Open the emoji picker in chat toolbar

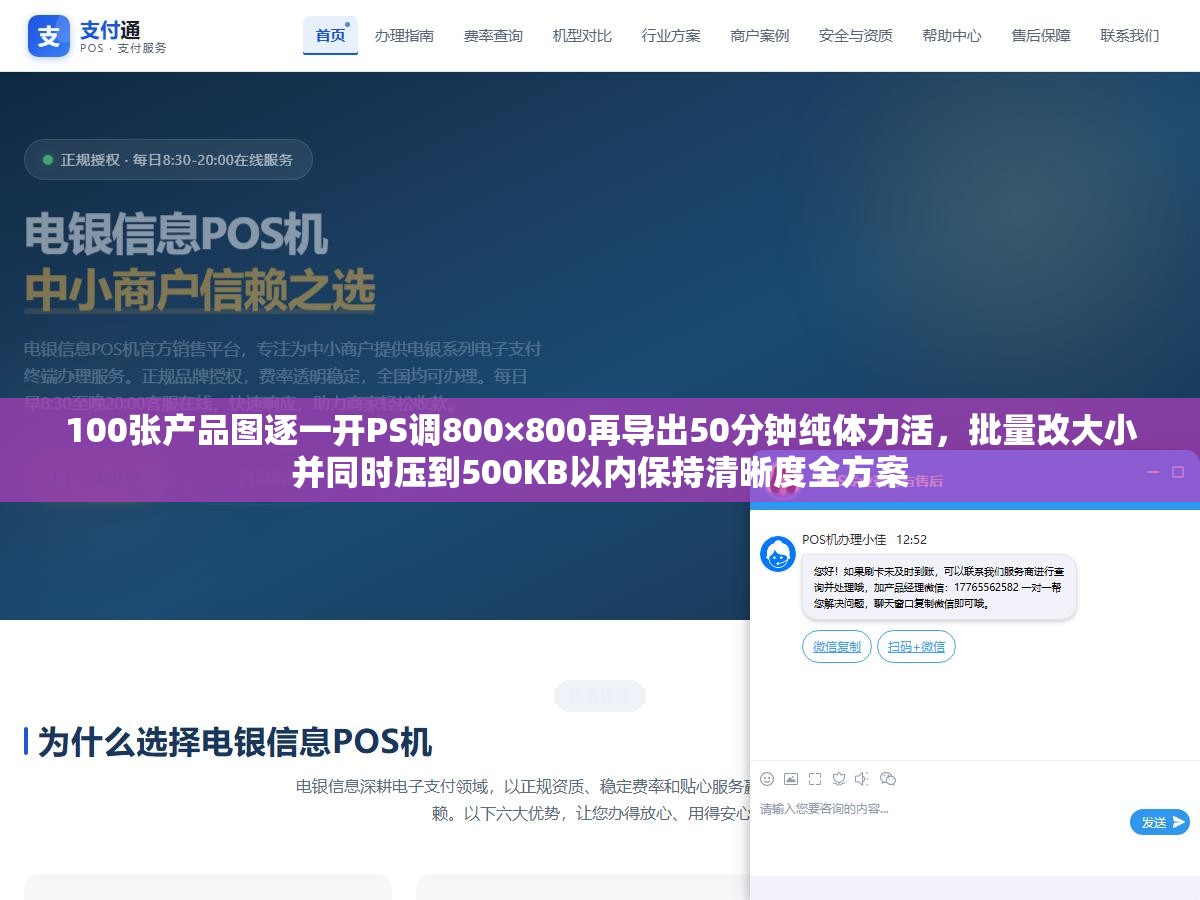click(767, 779)
